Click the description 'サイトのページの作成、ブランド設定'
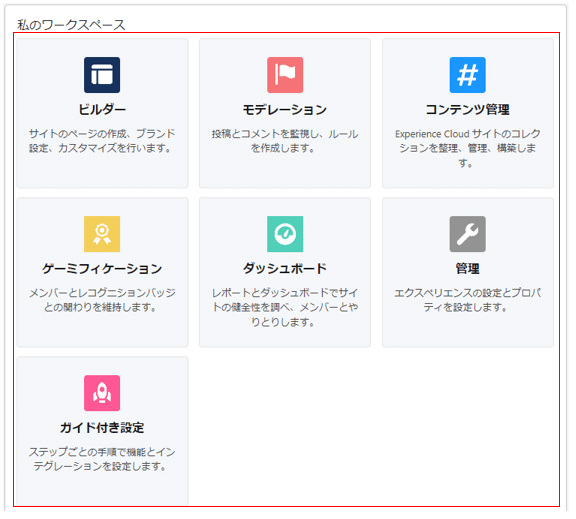The image size is (576, 519). point(102,141)
